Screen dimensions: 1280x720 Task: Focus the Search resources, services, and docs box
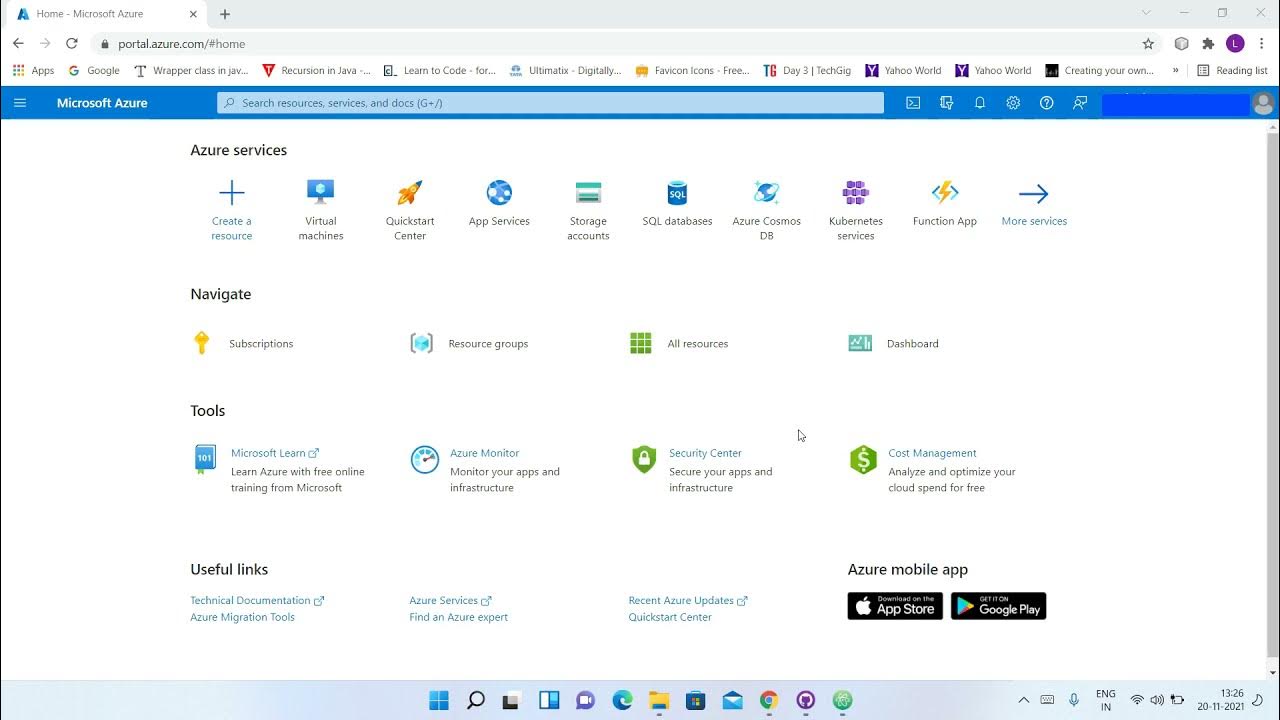click(550, 103)
